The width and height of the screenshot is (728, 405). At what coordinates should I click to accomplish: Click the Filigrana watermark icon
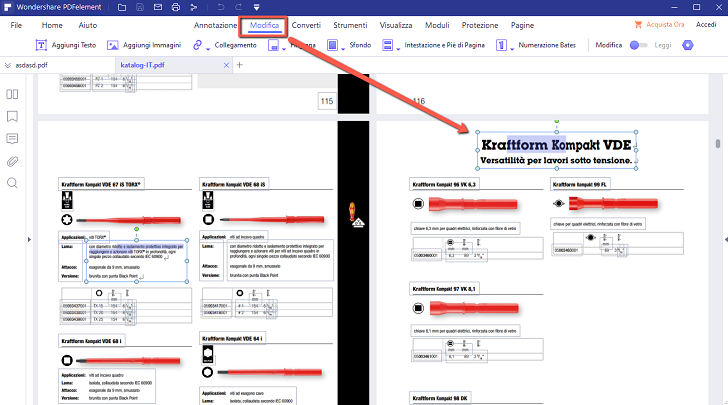click(x=273, y=45)
